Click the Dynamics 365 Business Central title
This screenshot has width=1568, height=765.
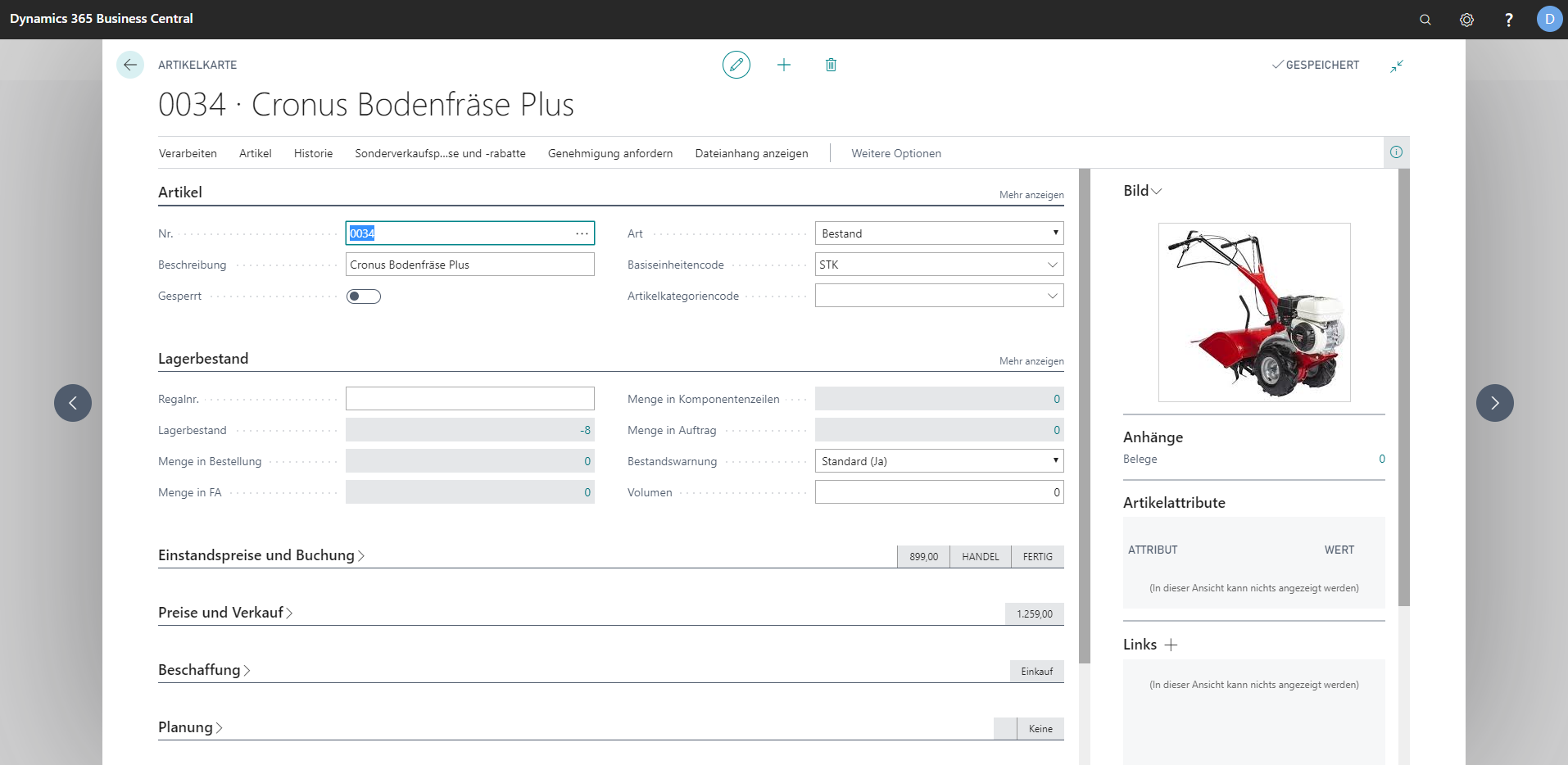click(x=102, y=19)
